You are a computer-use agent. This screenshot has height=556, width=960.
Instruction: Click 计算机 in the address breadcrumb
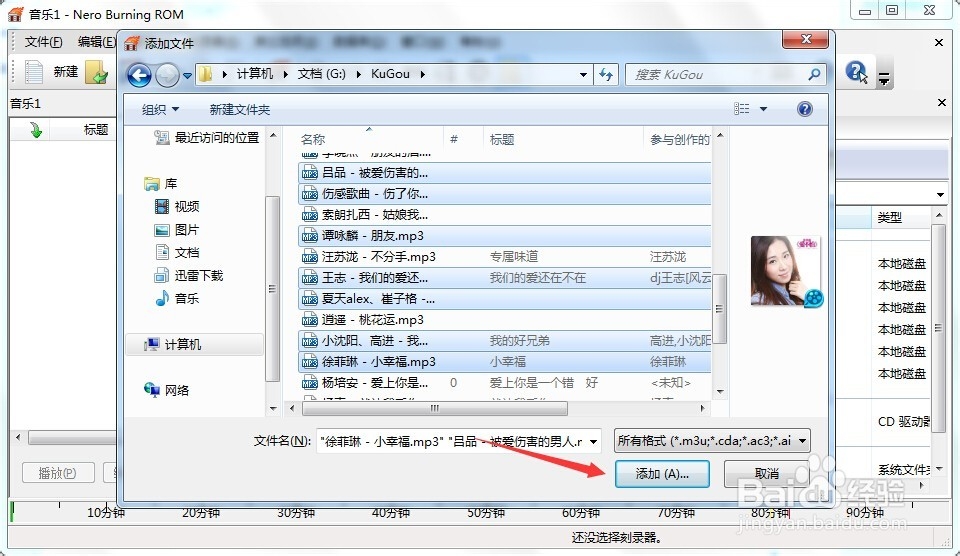(255, 74)
